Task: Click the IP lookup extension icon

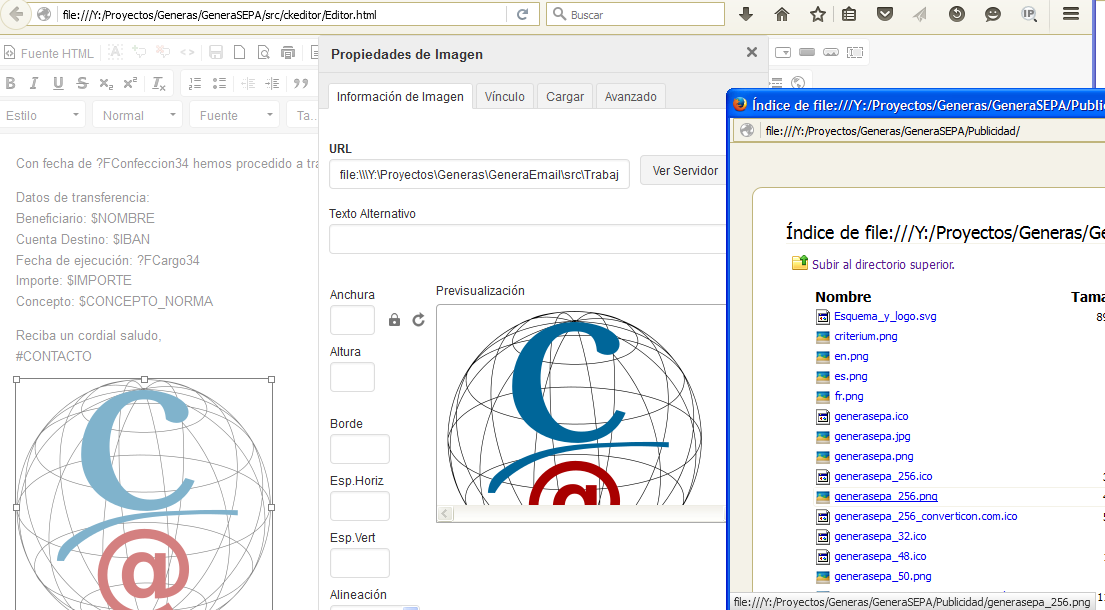Action: pyautogui.click(x=1029, y=14)
